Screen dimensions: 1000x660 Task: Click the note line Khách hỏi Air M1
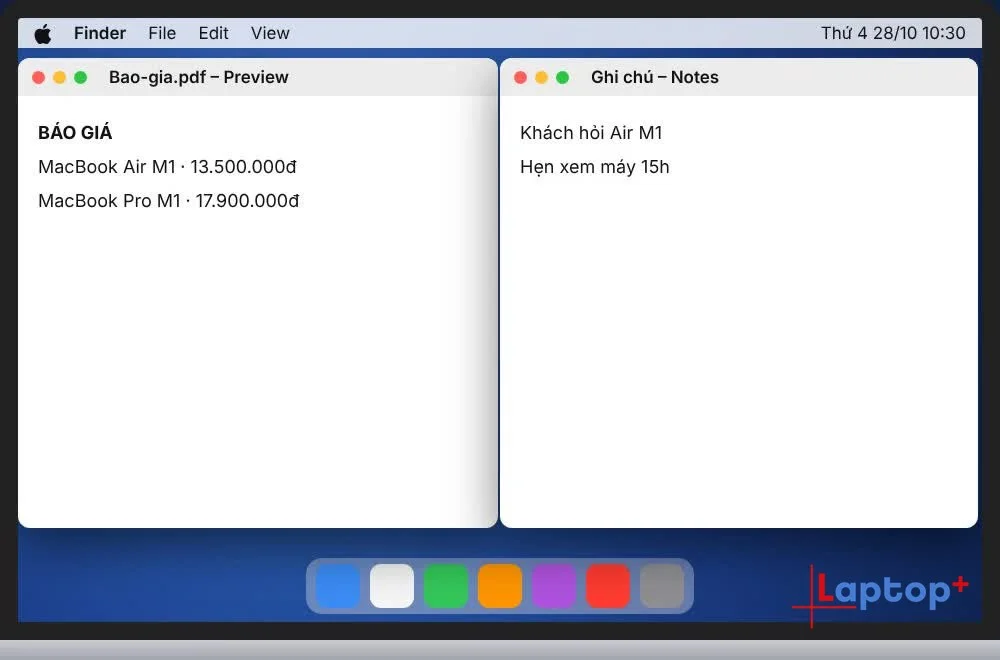coord(591,133)
